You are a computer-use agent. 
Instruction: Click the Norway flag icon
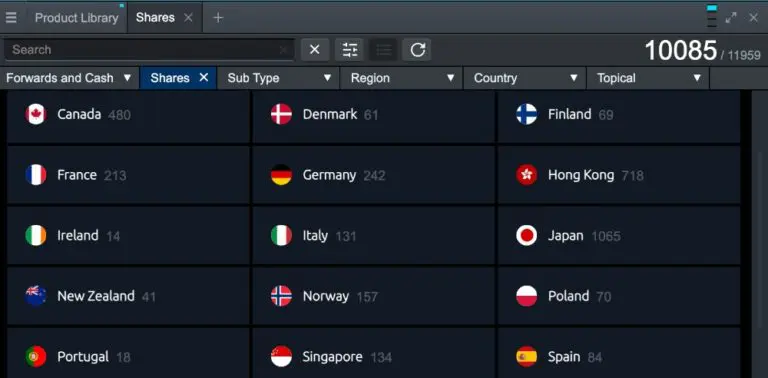tap(281, 296)
